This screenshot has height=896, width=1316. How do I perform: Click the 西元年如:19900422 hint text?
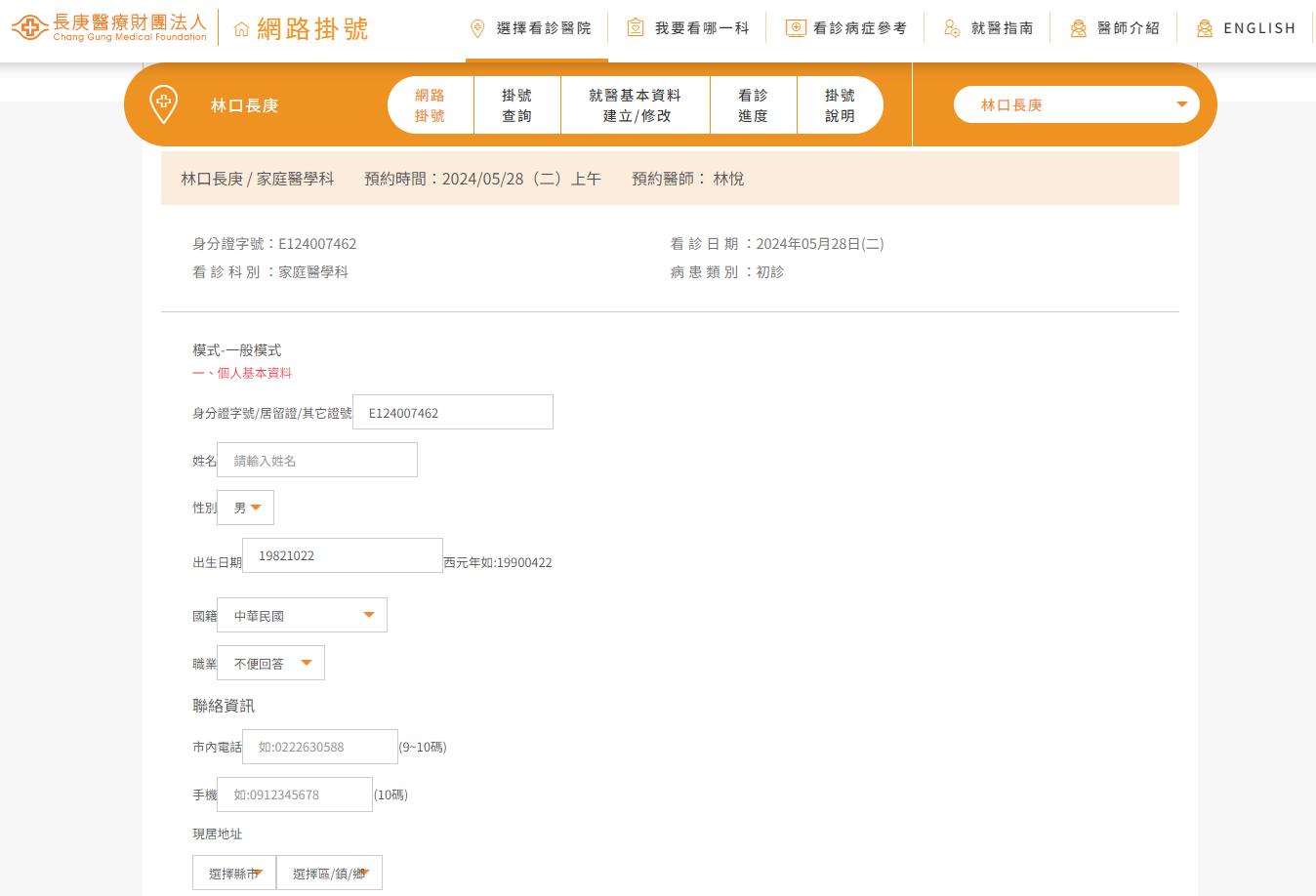[x=498, y=563]
